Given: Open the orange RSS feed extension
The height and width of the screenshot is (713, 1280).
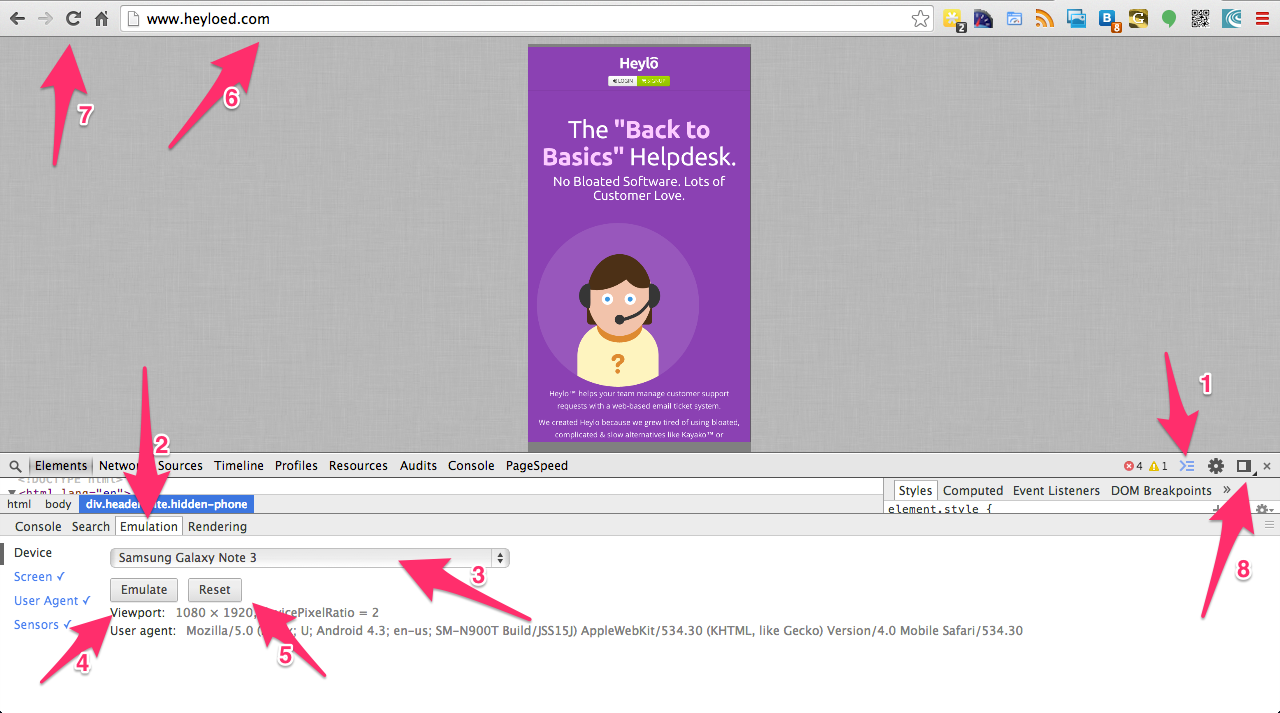Looking at the screenshot, I should (1045, 18).
